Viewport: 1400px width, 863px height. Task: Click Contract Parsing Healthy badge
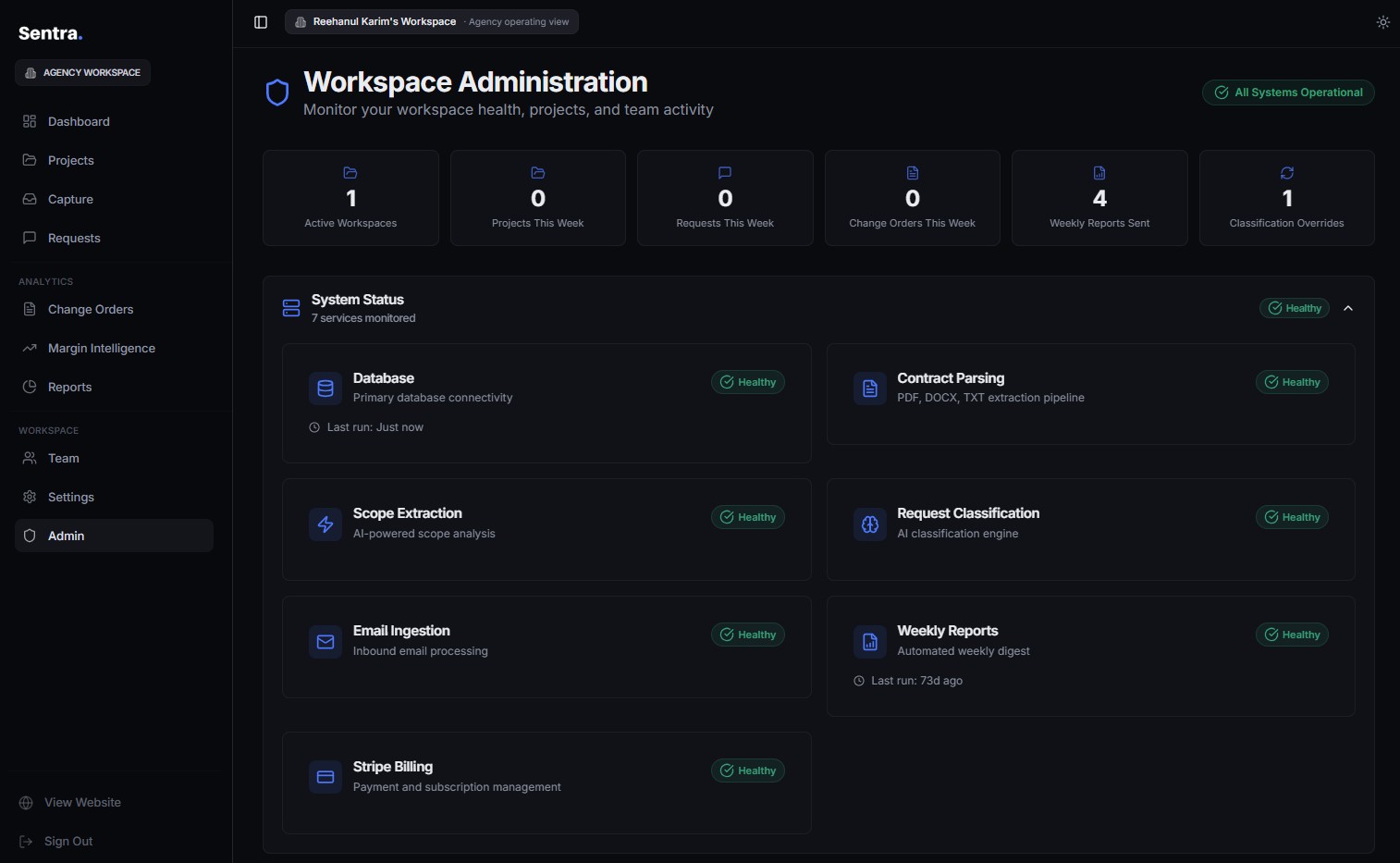coord(1292,382)
